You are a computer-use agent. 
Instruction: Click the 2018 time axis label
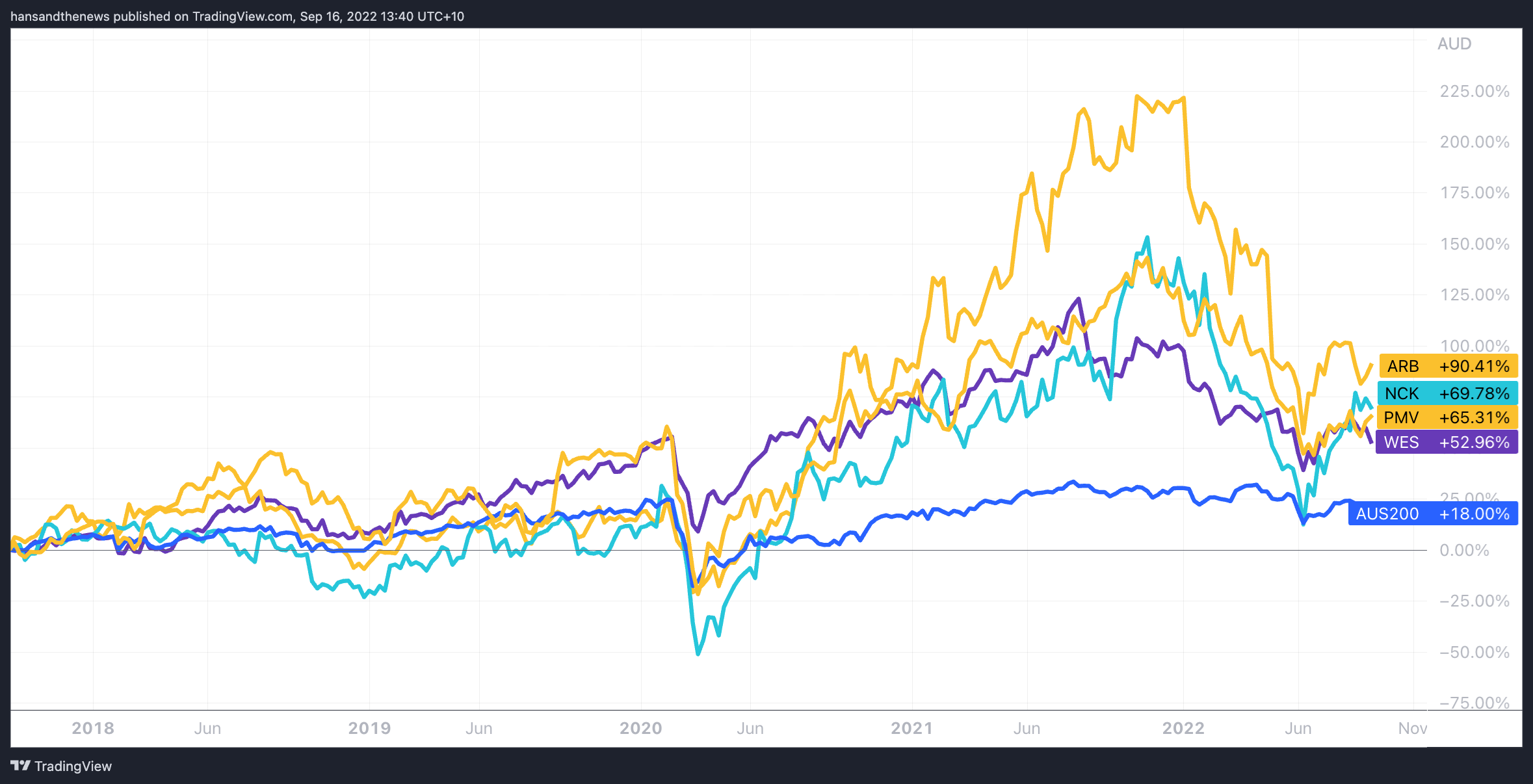click(93, 728)
